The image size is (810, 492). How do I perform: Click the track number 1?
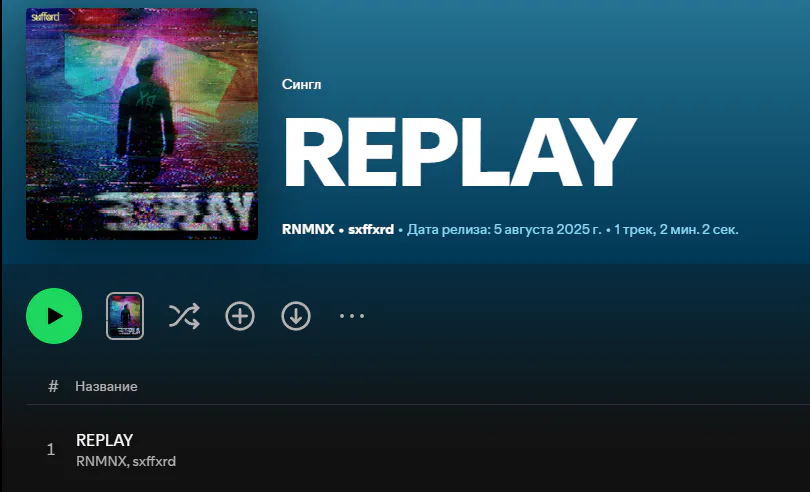(51, 449)
